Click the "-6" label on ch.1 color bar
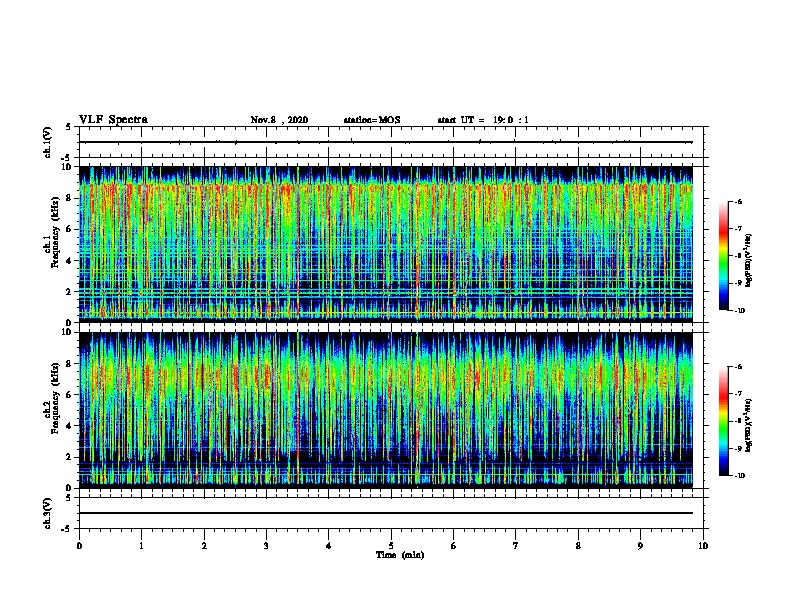Viewport: 792px width, 612px height. [738, 202]
